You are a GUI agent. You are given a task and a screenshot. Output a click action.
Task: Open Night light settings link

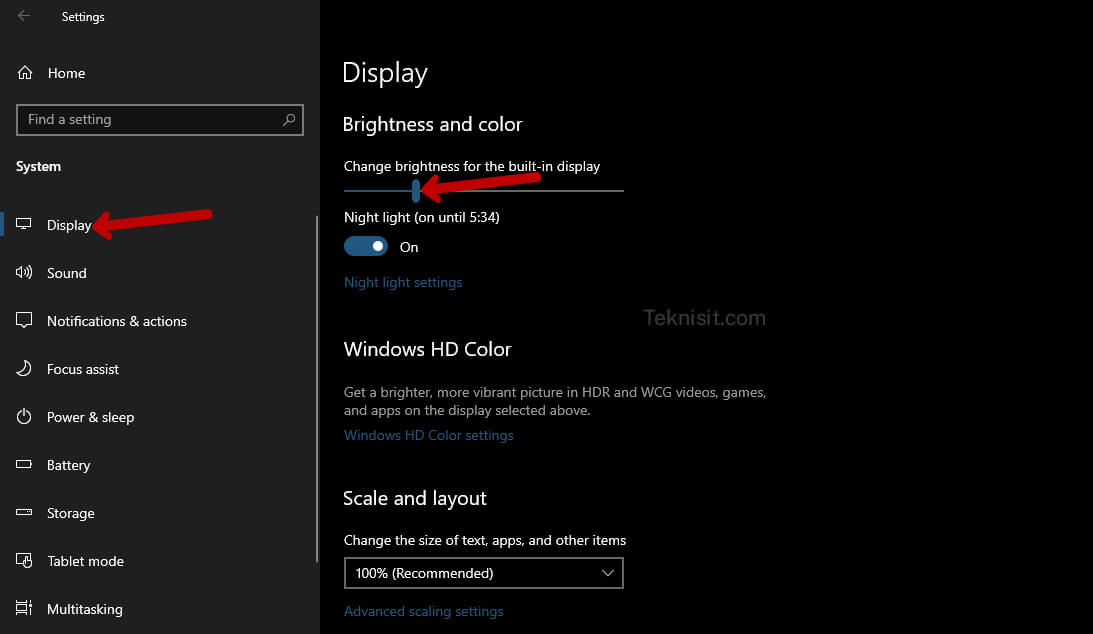403,282
